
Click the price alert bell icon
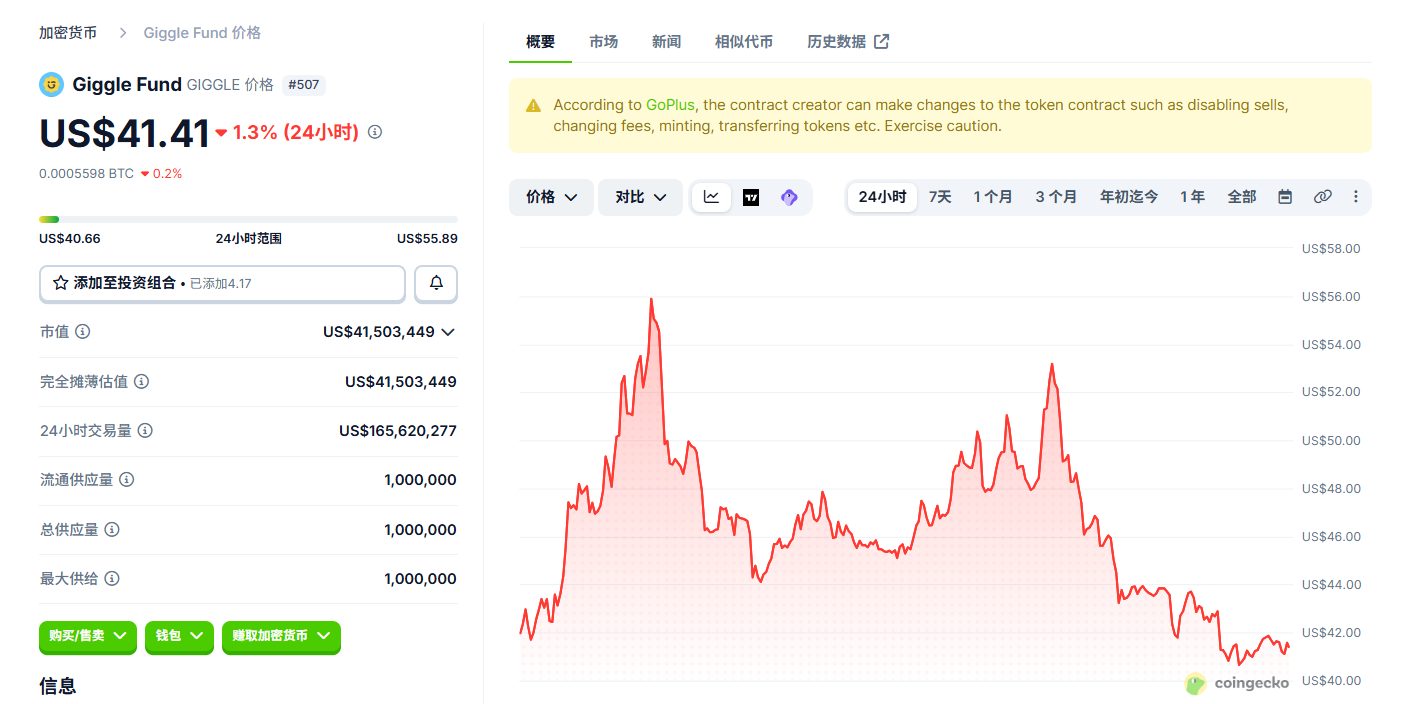click(x=436, y=283)
